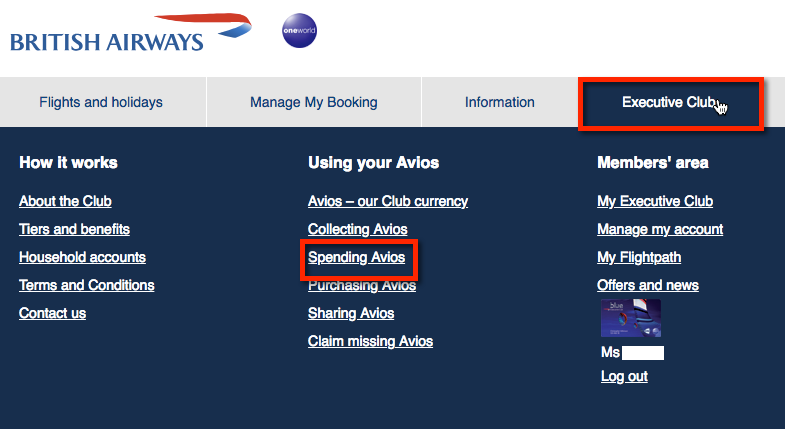Image resolution: width=785 pixels, height=429 pixels.
Task: Open the Flights and holidays menu
Action: (101, 102)
